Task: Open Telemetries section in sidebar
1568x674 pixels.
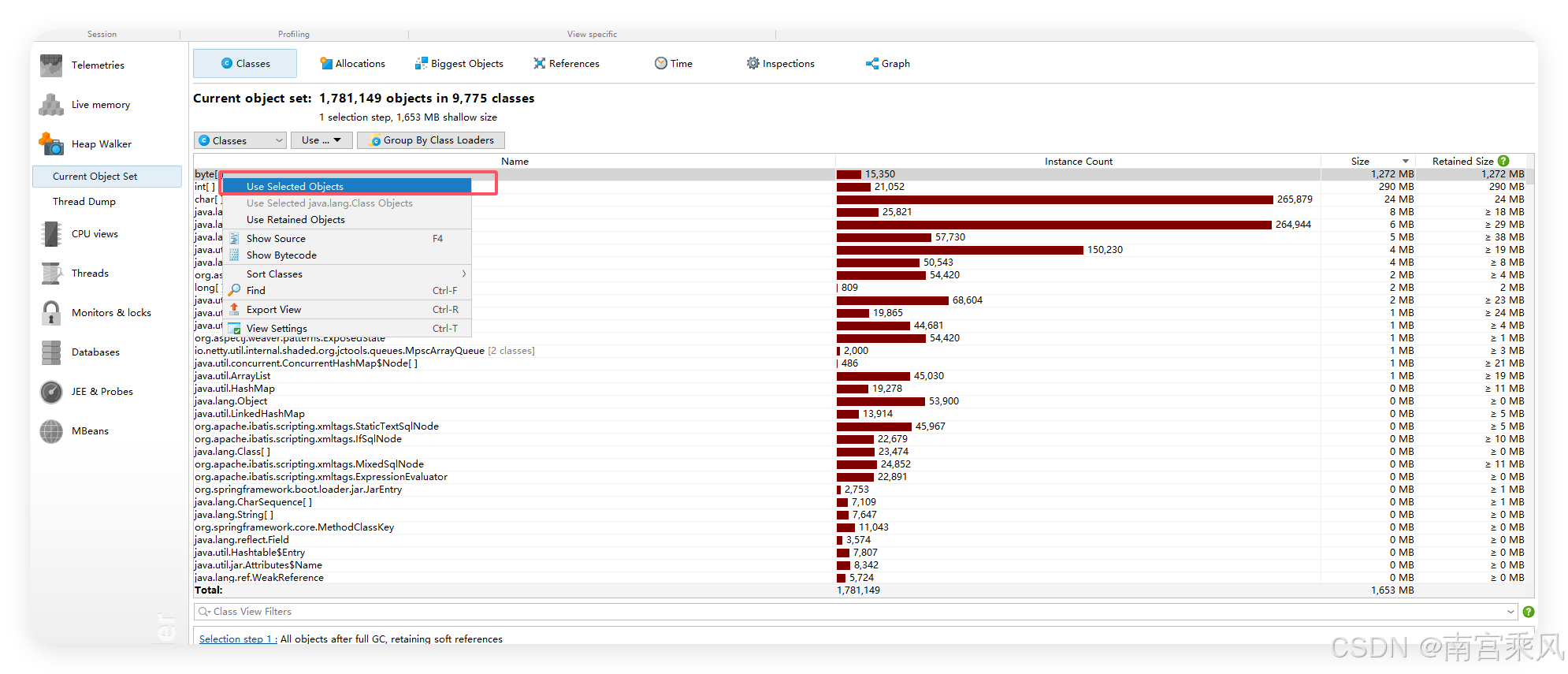Action: pos(98,65)
